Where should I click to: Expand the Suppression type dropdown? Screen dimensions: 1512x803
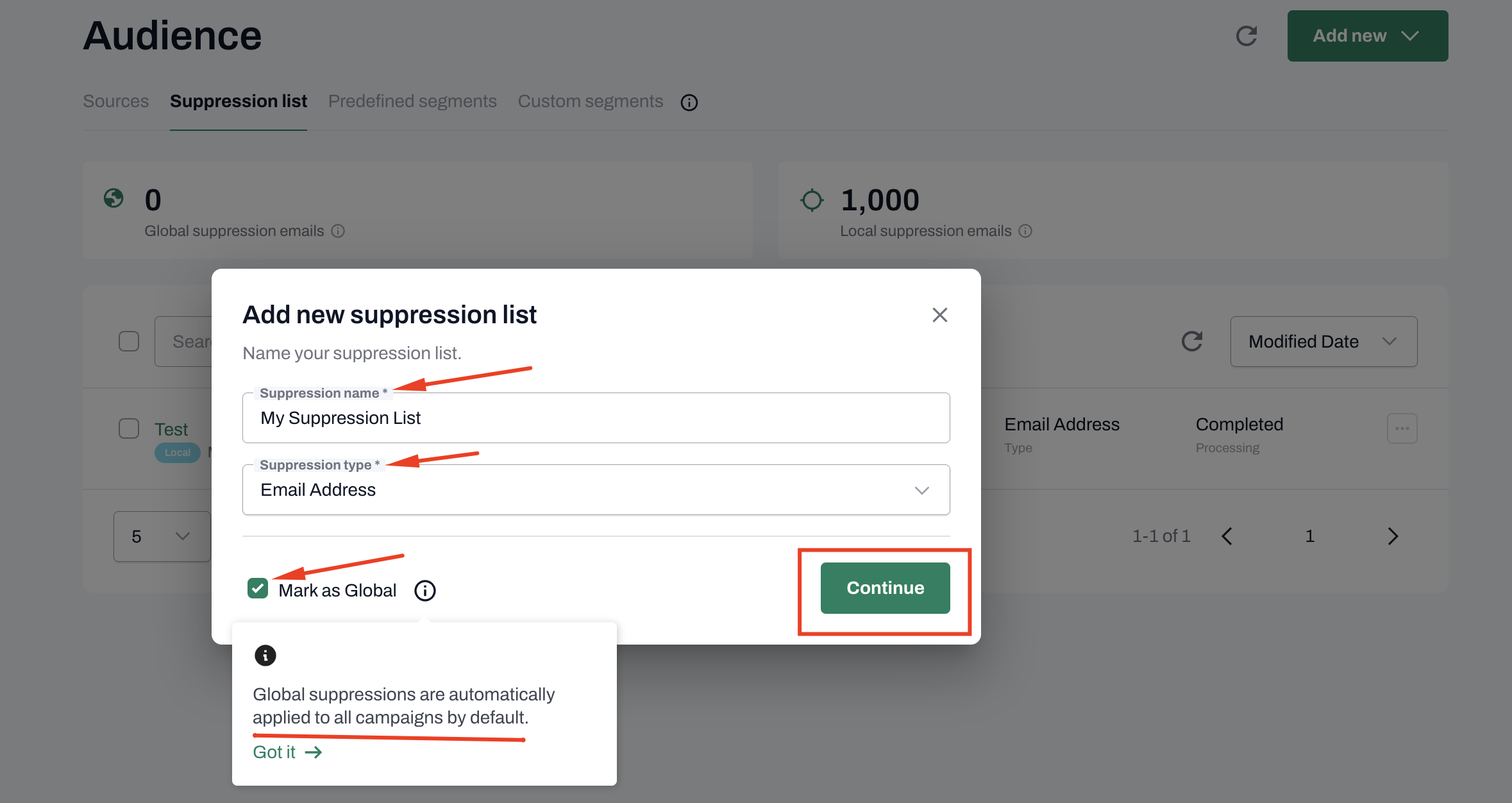point(596,490)
